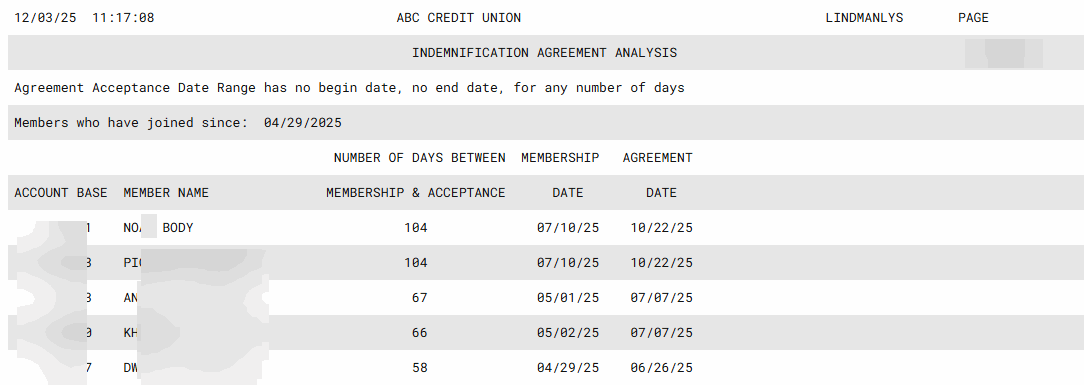
Task: Click the report timestamp 11:17:08
Action: click(x=123, y=18)
